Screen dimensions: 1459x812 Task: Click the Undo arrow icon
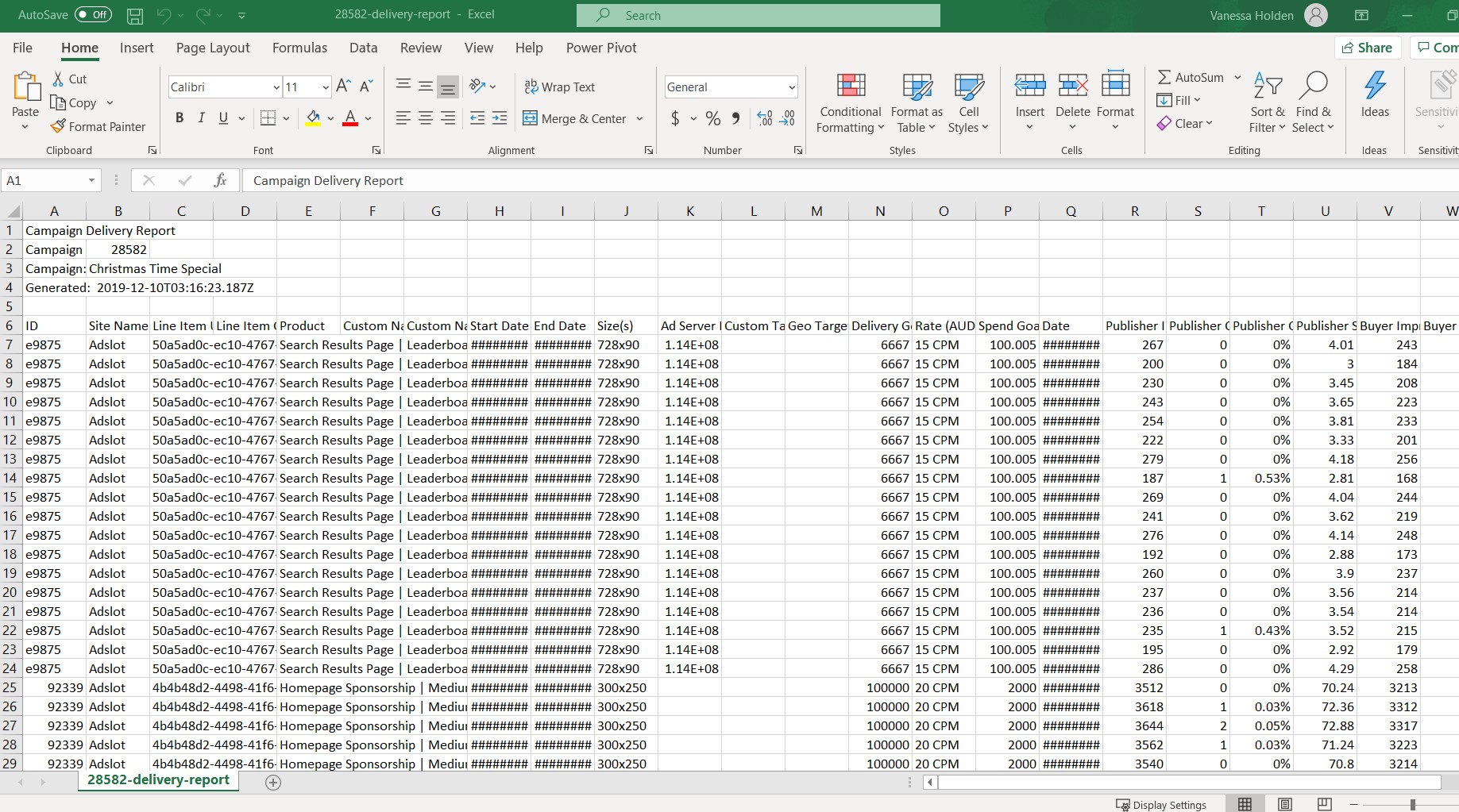(x=164, y=15)
